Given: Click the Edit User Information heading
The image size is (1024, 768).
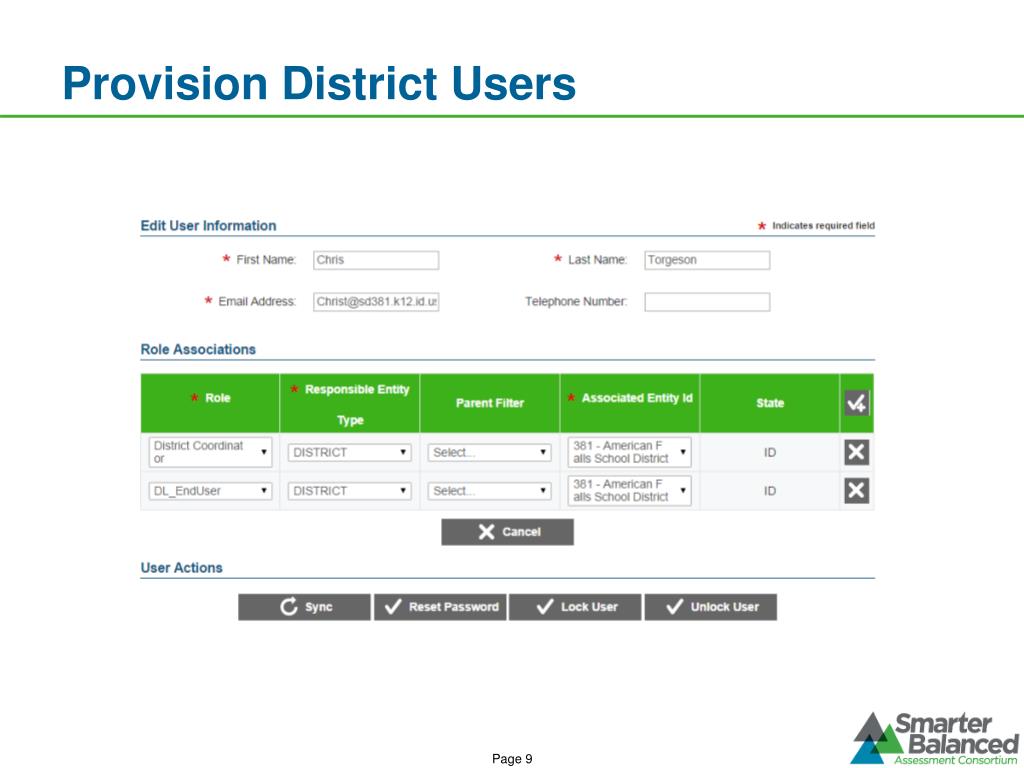Looking at the screenshot, I should pos(208,225).
